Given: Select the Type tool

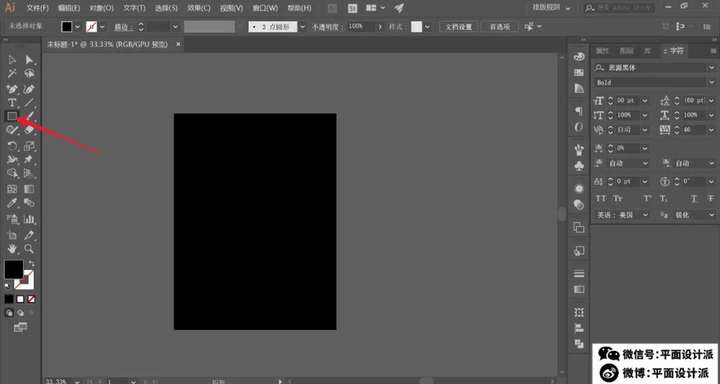Looking at the screenshot, I should [x=12, y=102].
